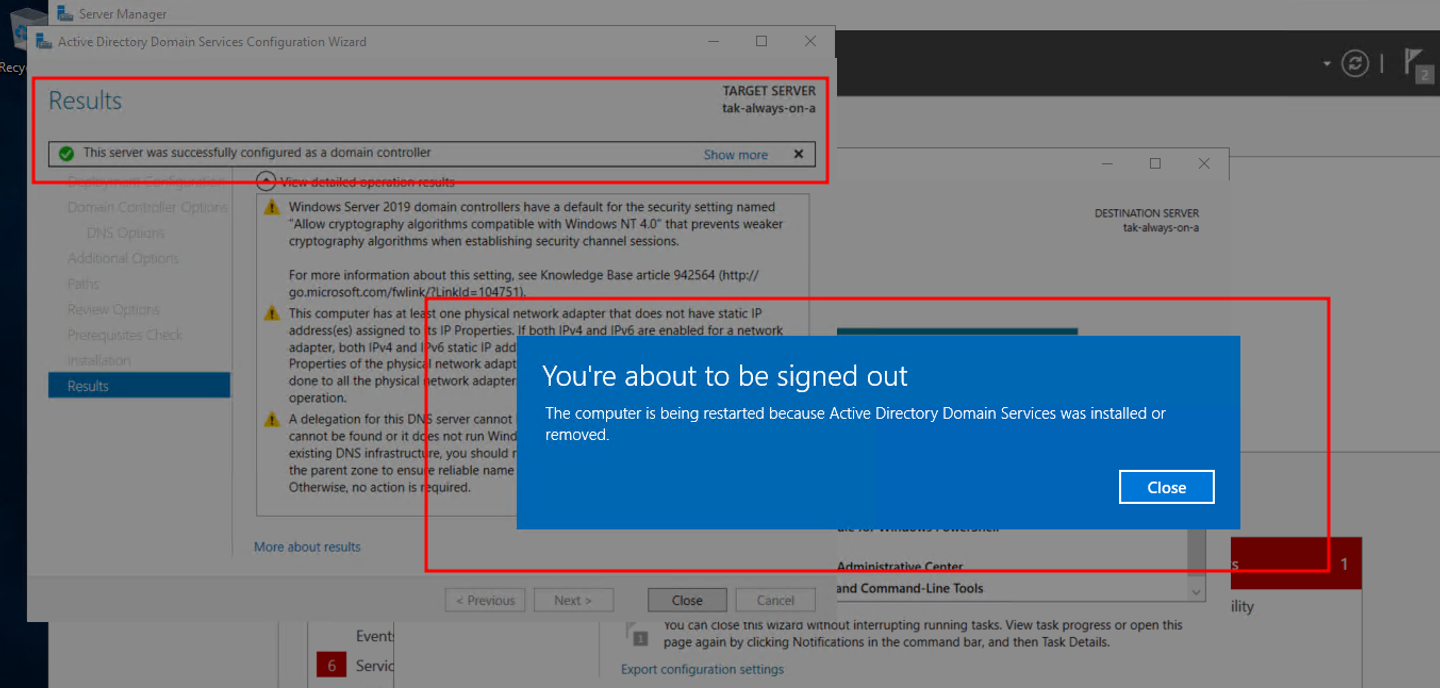Open dropdown arrow beside refresh icon
Screen dimensions: 1440x688
coord(1327,63)
